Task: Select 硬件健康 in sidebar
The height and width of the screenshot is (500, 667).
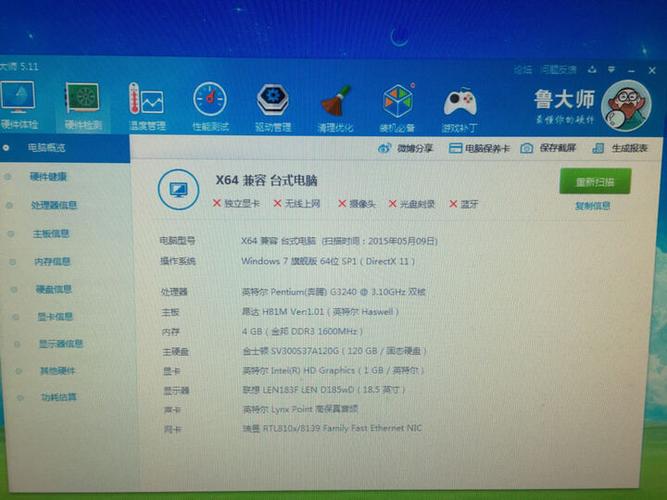Action: tap(48, 177)
